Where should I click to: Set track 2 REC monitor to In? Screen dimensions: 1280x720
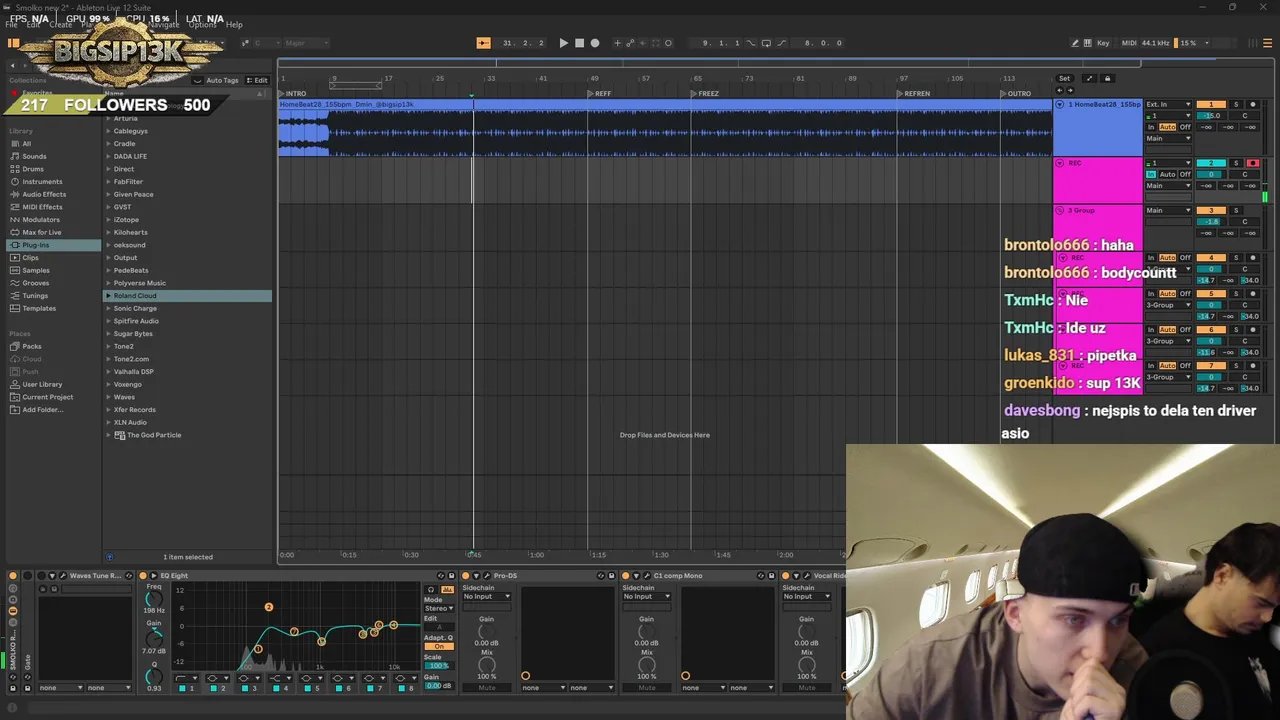click(x=1151, y=175)
